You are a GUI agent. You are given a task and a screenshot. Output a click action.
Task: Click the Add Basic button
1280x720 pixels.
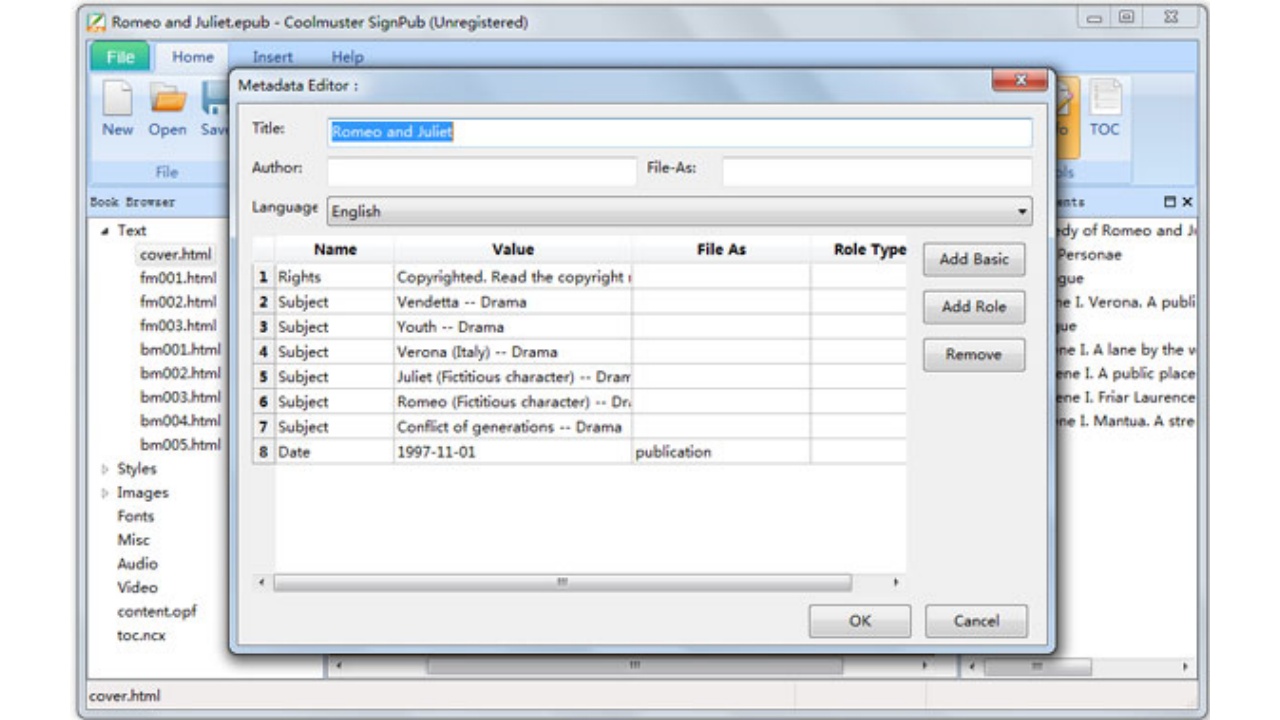click(973, 259)
